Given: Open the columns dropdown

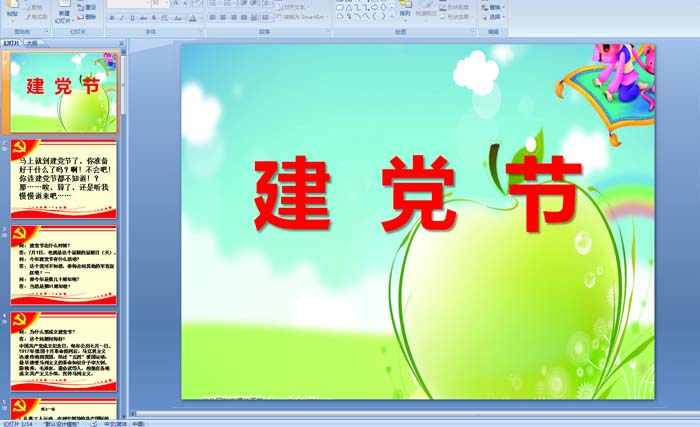Looking at the screenshot, I should coord(266,17).
